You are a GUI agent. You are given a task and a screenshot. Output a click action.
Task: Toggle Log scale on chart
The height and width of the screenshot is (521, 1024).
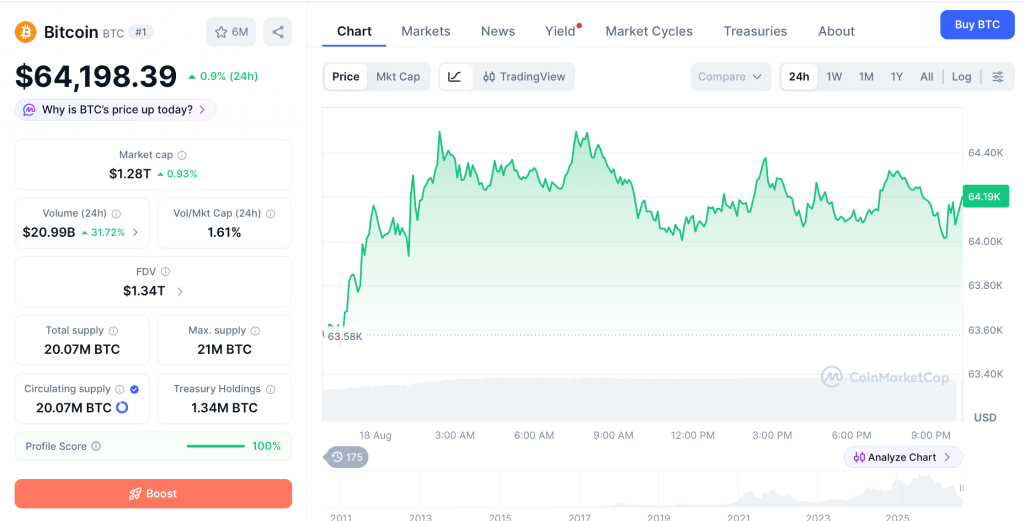click(x=961, y=76)
